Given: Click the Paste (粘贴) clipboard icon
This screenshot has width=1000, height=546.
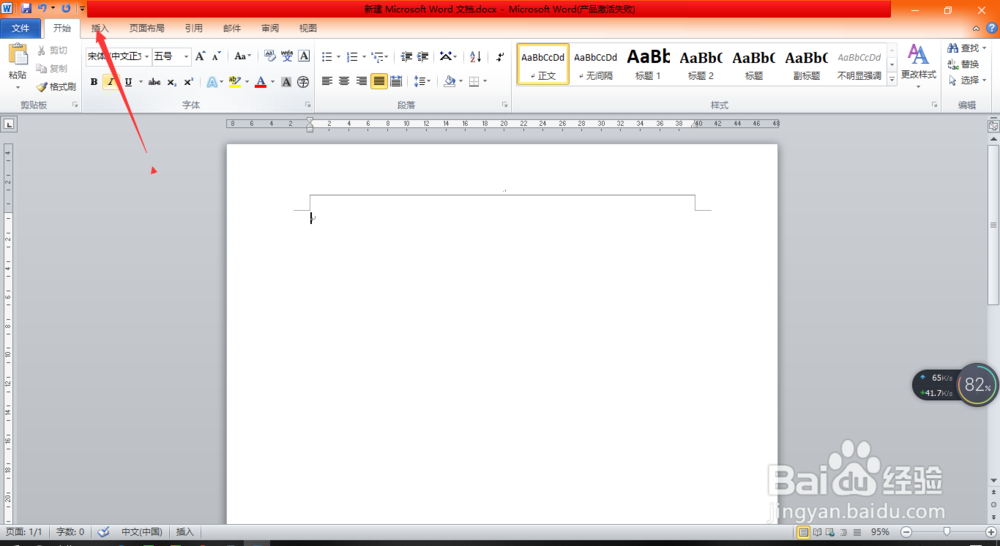Looking at the screenshot, I should click(18, 55).
